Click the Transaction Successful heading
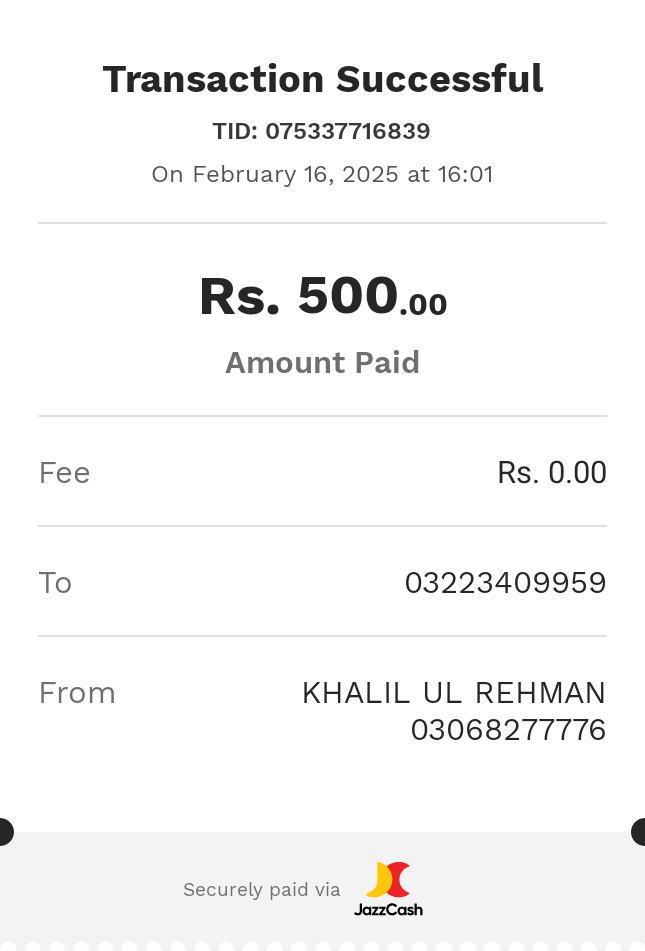645x951 pixels. 322,79
